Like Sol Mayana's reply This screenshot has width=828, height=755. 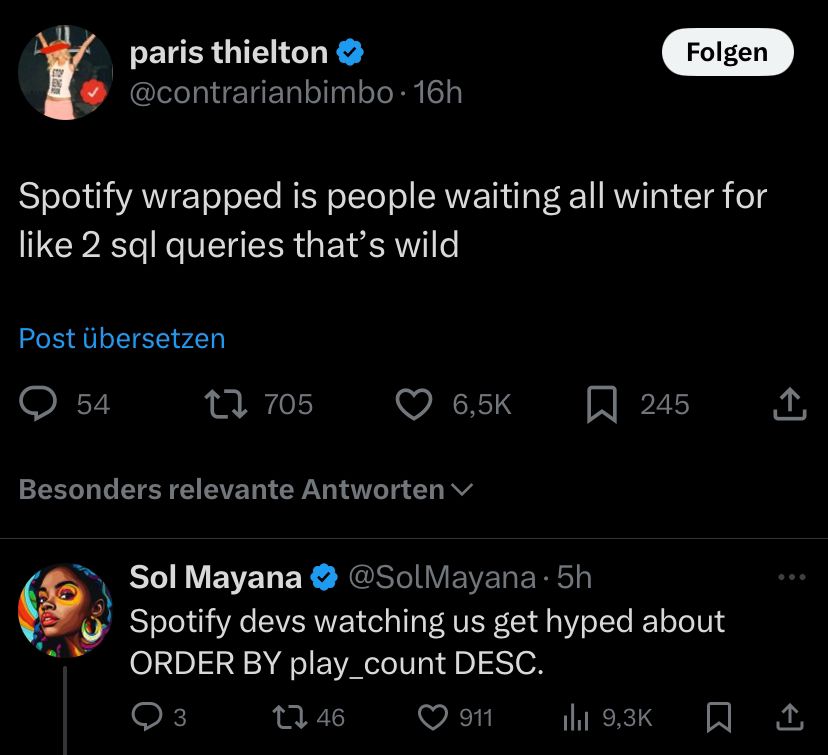[431, 717]
